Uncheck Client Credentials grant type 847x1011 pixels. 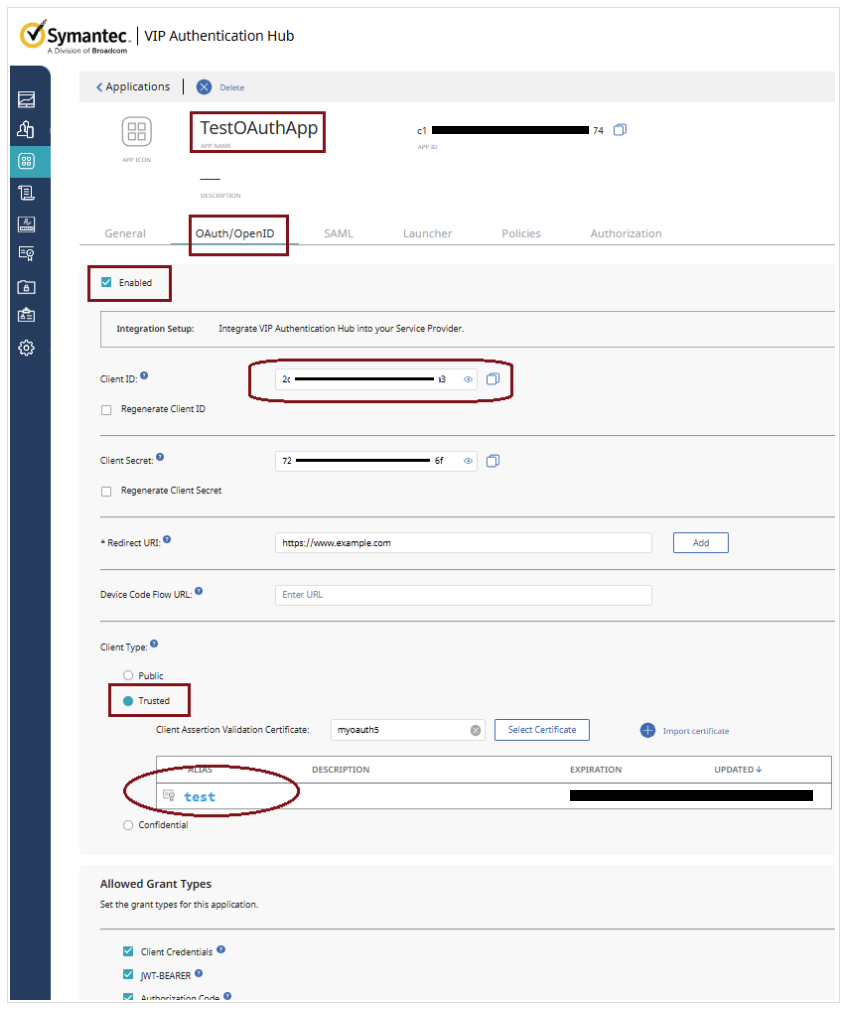pyautogui.click(x=128, y=951)
